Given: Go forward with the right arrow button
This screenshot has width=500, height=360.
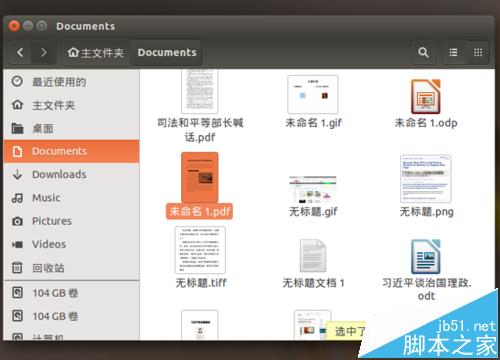Looking at the screenshot, I should [43, 52].
